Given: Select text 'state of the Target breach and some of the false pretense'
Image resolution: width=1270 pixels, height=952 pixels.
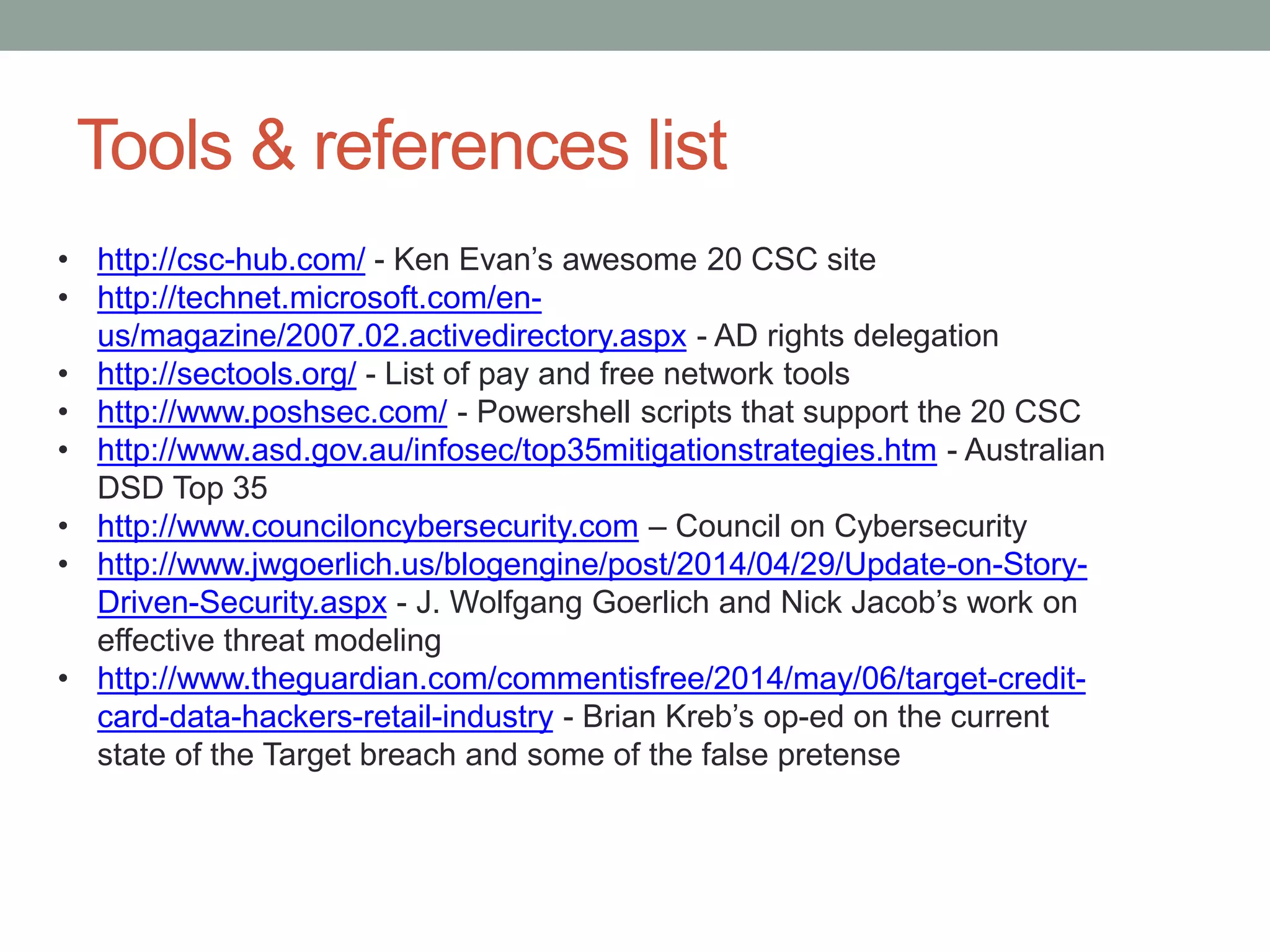Looking at the screenshot, I should pos(499,755).
